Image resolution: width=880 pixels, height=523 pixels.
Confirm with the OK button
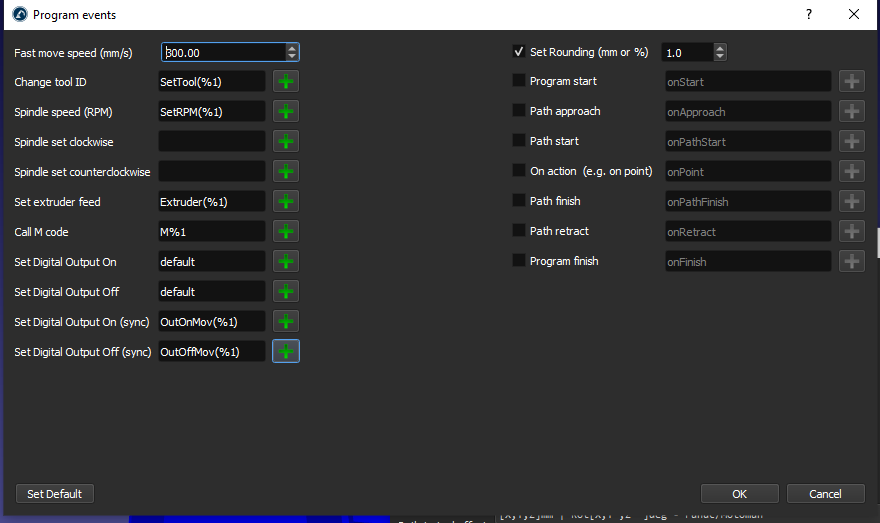coord(740,494)
